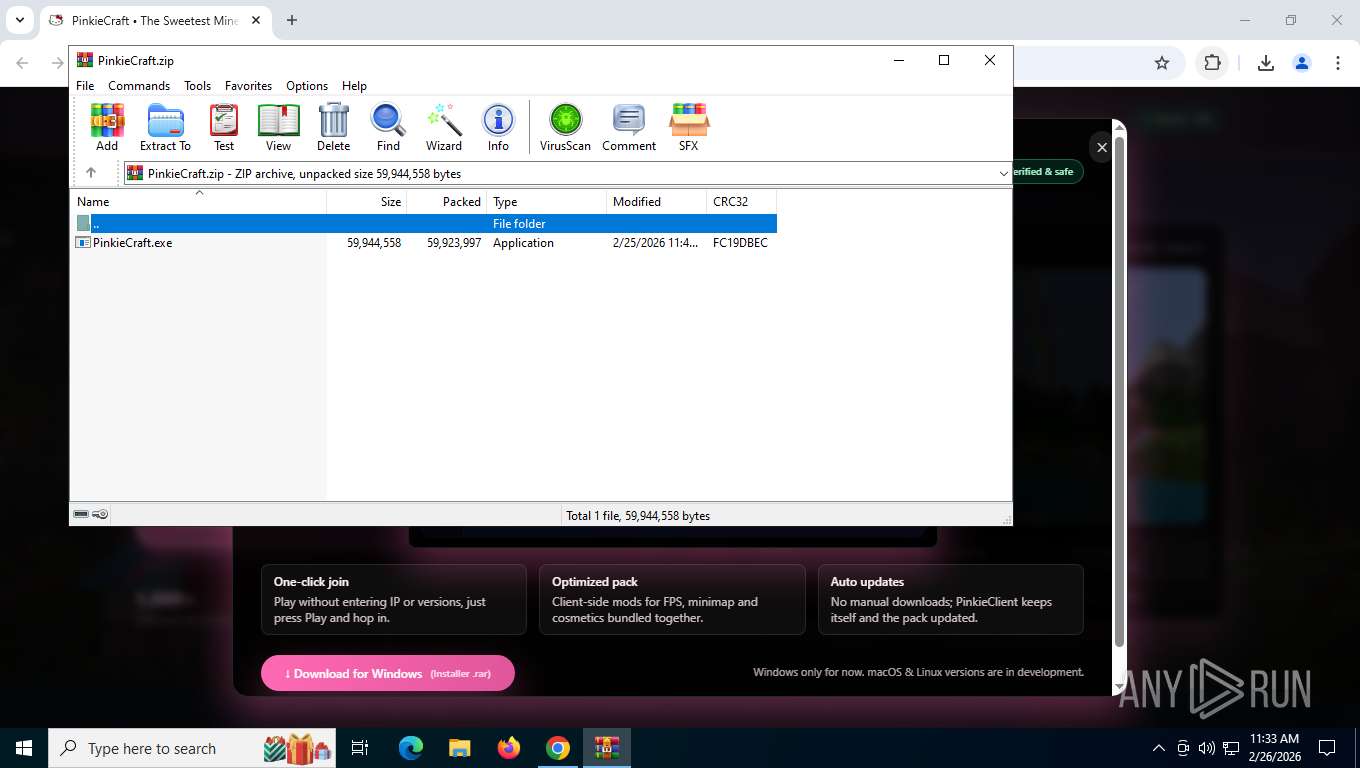Sort file list by Packed column
1360x768 pixels.
click(x=447, y=201)
